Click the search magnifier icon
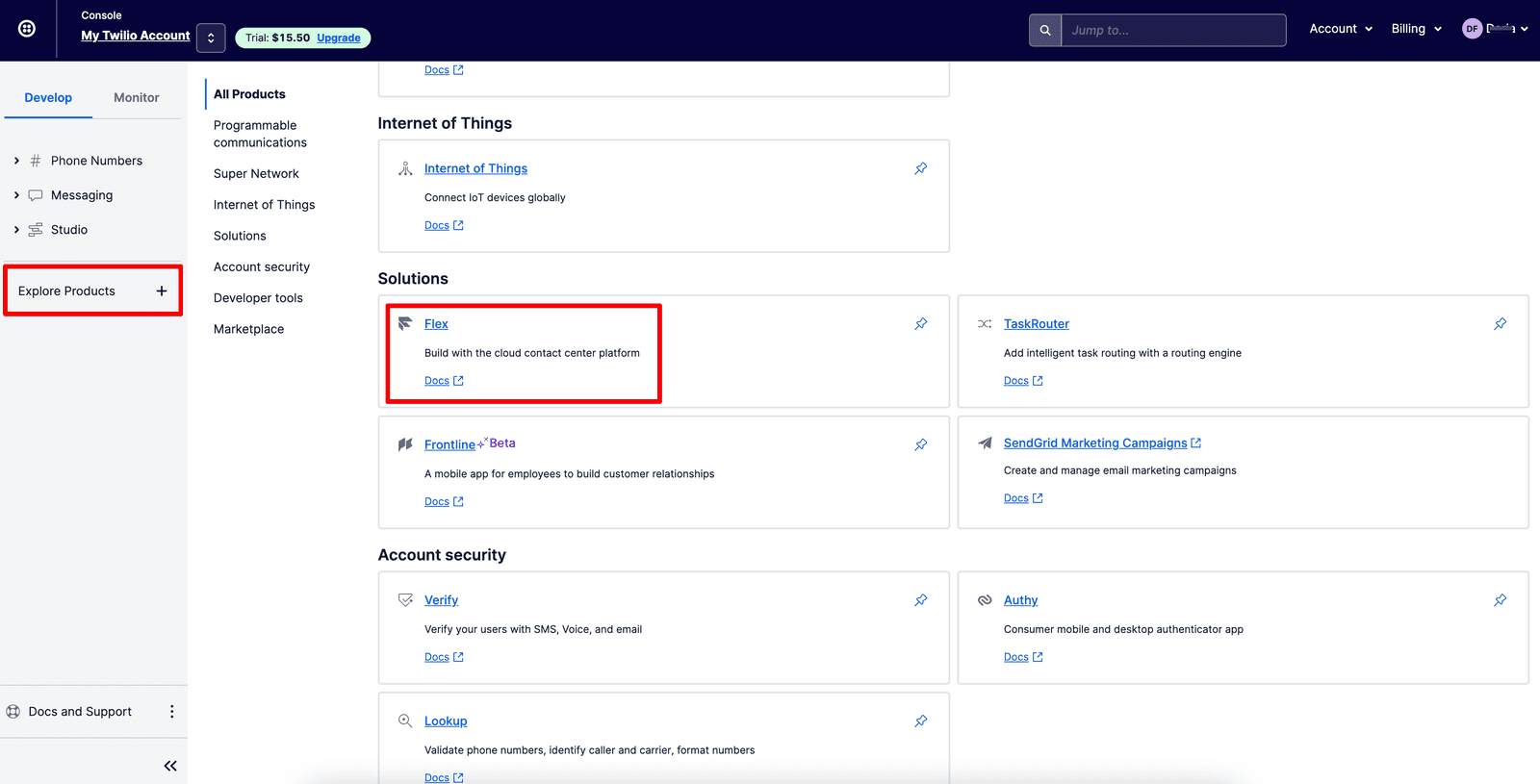Image resolution: width=1540 pixels, height=784 pixels. (x=1045, y=30)
